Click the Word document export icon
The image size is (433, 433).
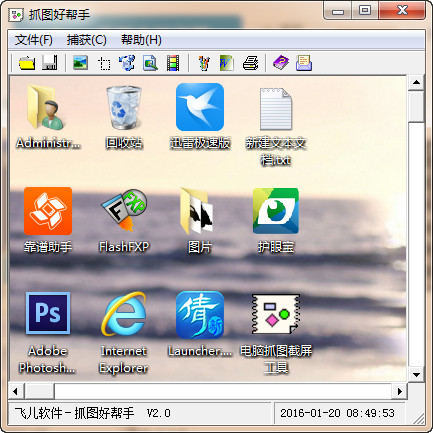[226, 63]
